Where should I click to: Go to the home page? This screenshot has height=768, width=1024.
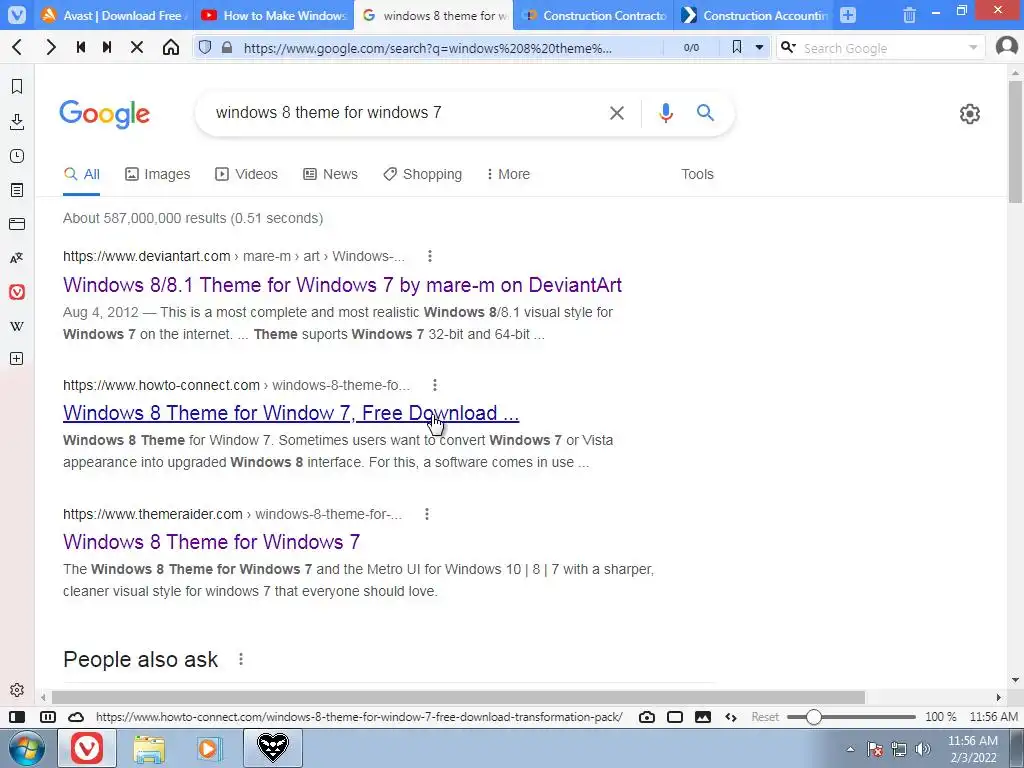(171, 47)
